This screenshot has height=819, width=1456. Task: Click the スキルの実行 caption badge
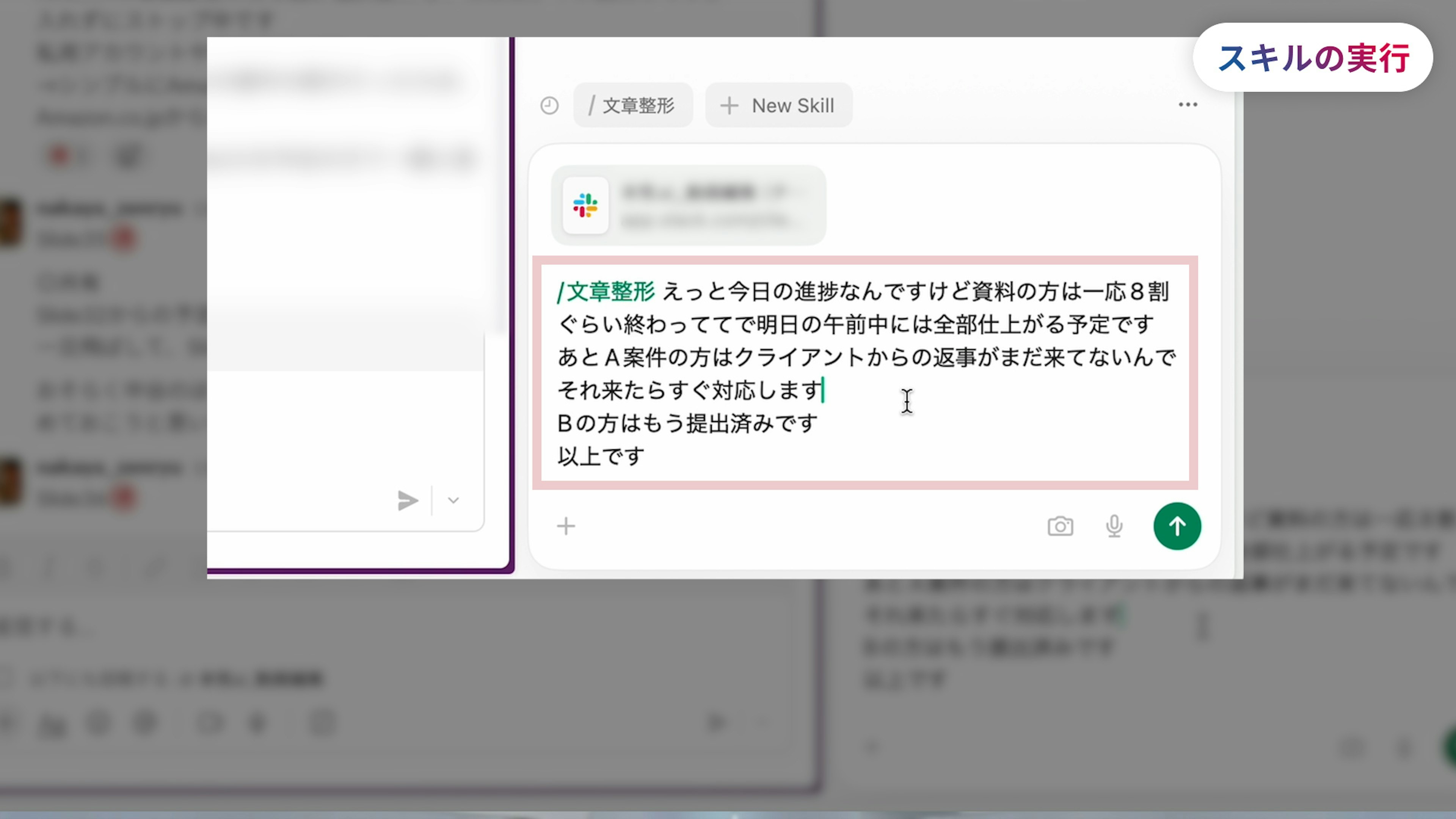1312,58
